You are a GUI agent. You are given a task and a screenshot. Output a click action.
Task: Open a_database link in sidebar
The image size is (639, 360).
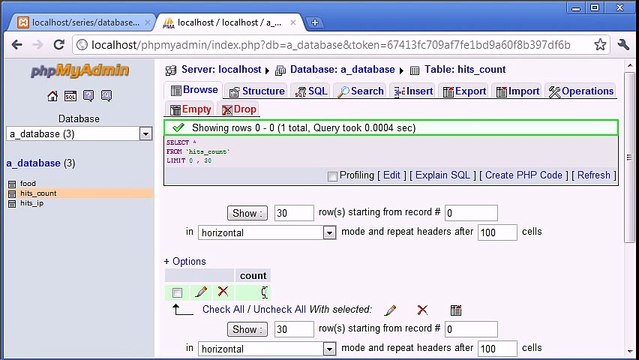pos(33,163)
